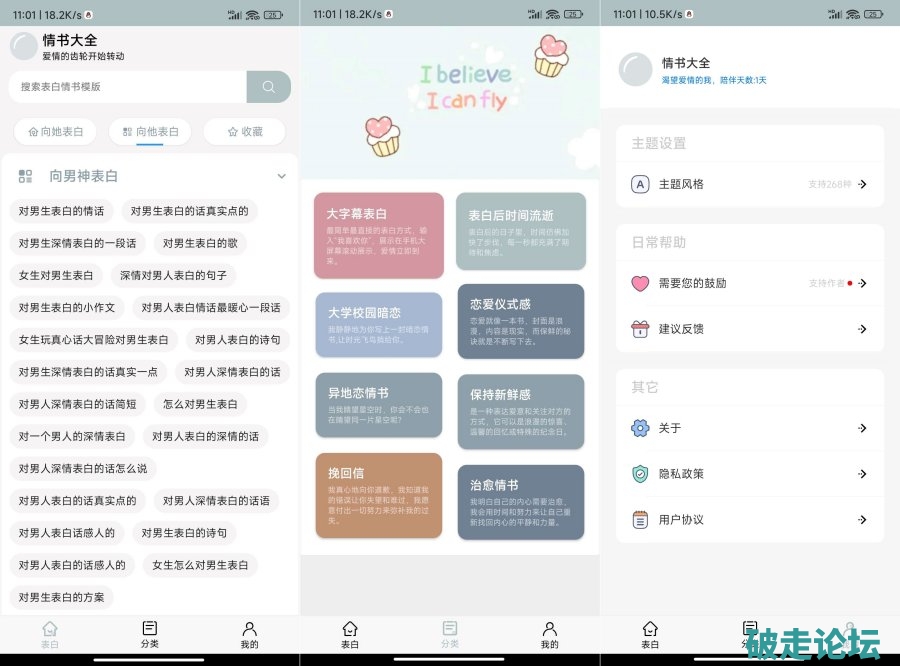Tap the gear icon next to 关于
This screenshot has height=666, width=900.
click(640, 428)
